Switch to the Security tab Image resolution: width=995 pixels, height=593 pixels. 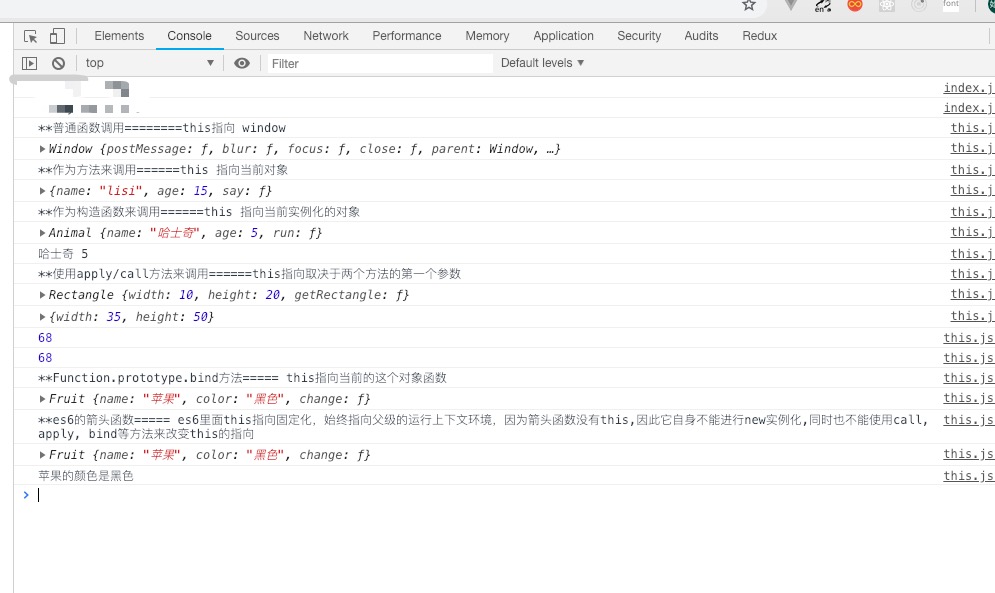tap(639, 36)
